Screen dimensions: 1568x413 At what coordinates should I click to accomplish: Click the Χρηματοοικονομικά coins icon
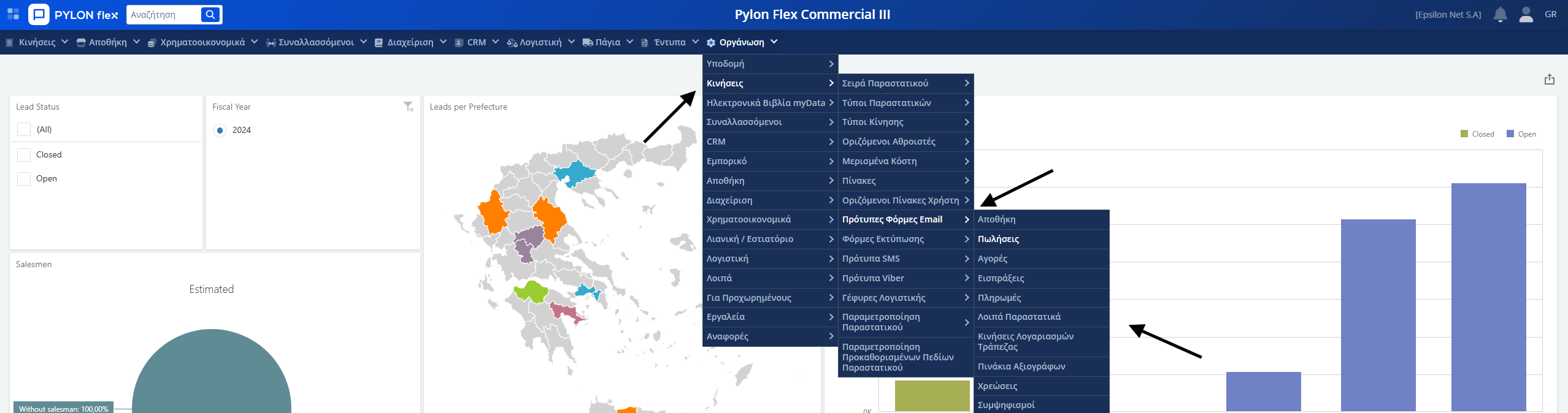click(152, 42)
